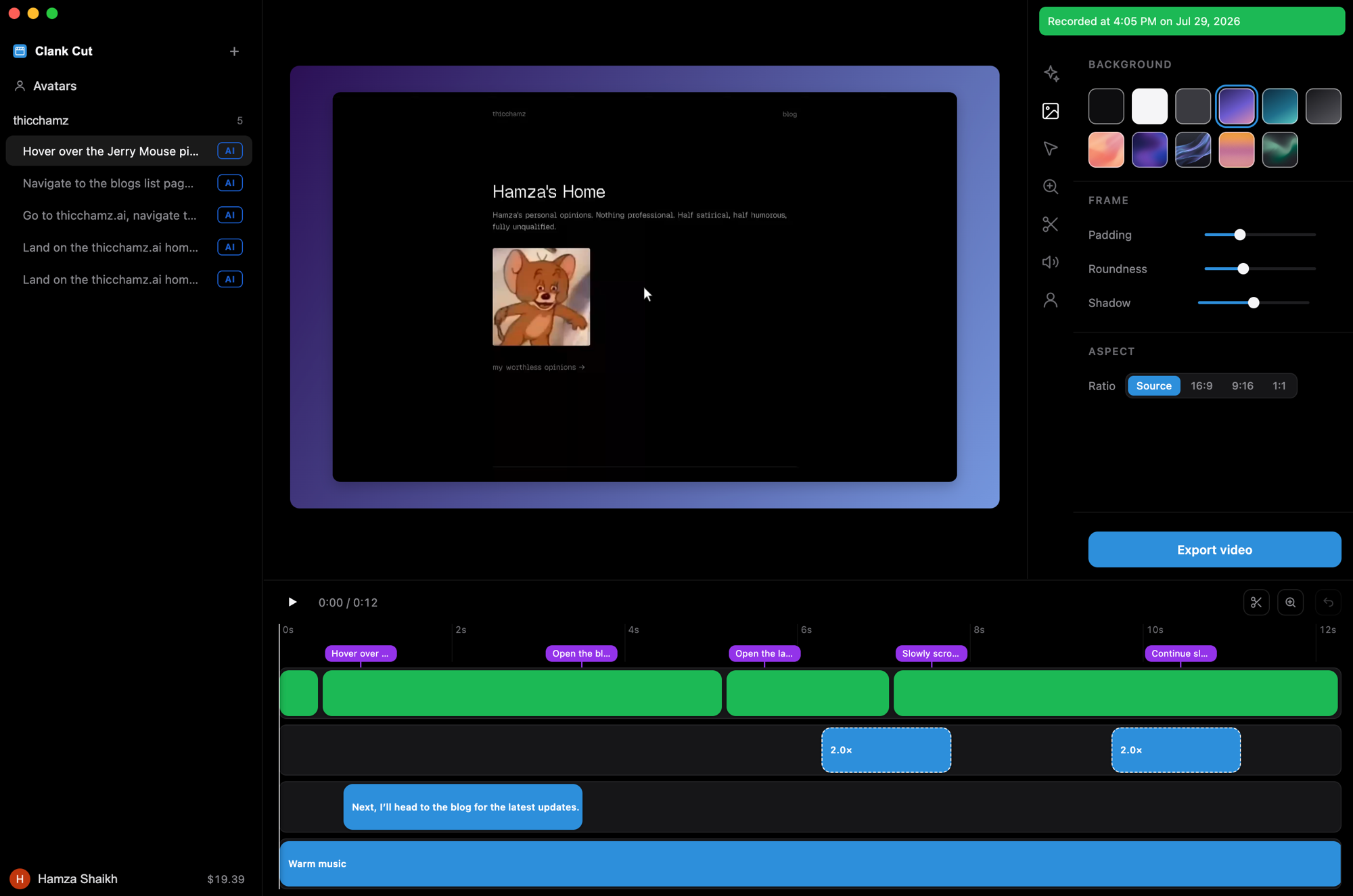The width and height of the screenshot is (1353, 896).
Task: Open the AI magic sparkle panel
Action: pyautogui.click(x=1051, y=73)
